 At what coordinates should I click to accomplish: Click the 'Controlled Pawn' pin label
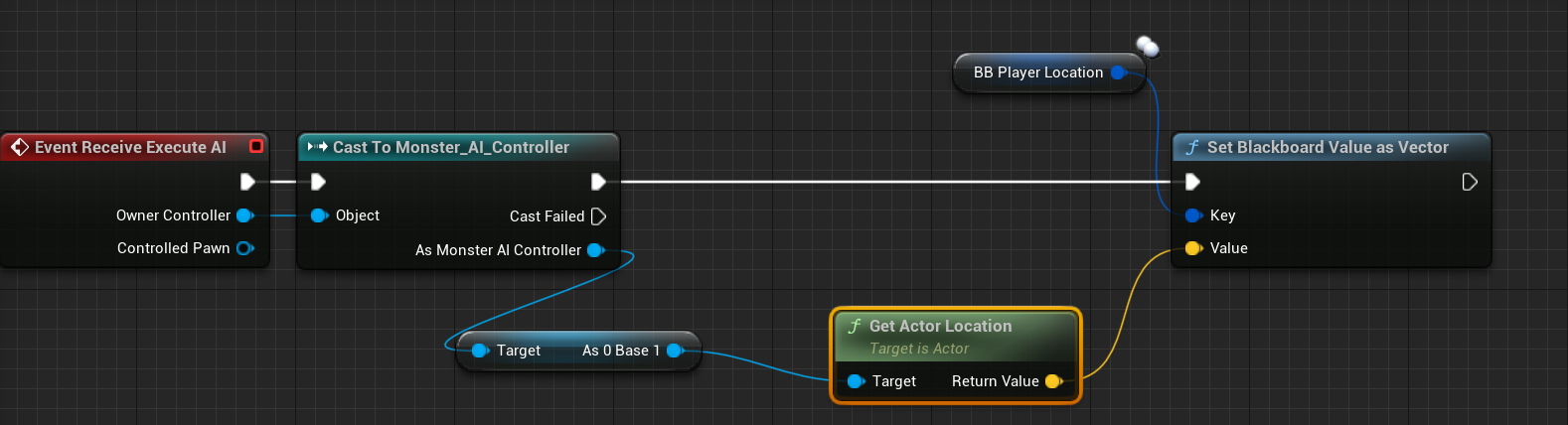coord(173,248)
